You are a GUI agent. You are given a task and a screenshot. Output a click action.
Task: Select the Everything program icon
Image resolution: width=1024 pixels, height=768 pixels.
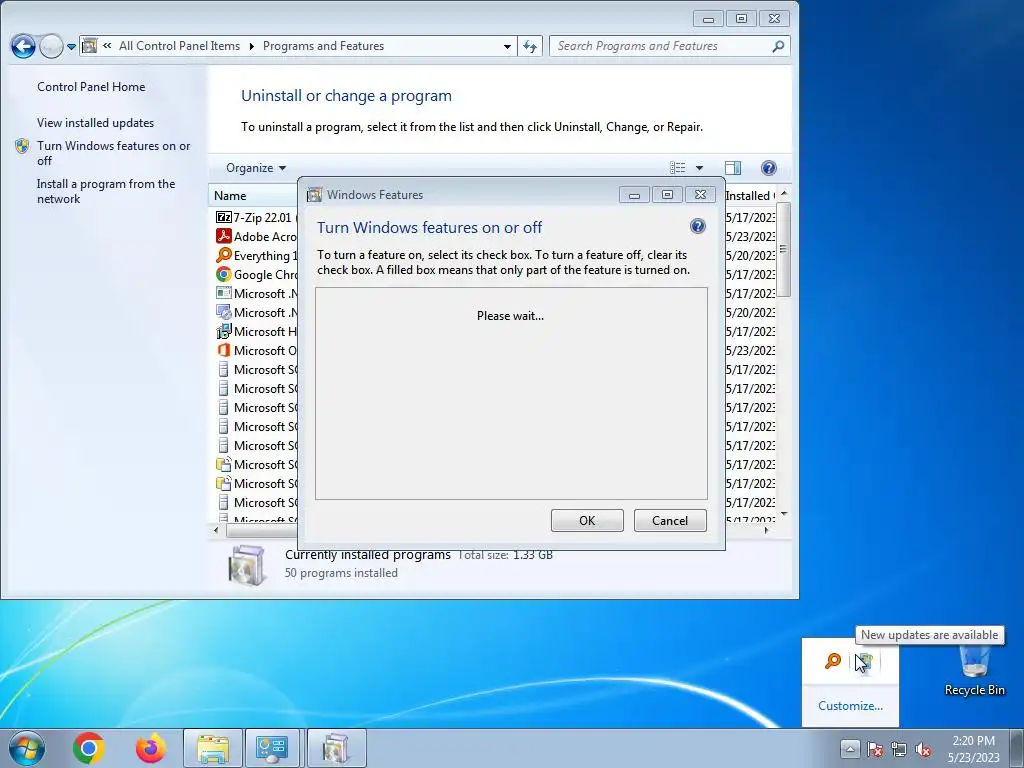click(x=223, y=255)
